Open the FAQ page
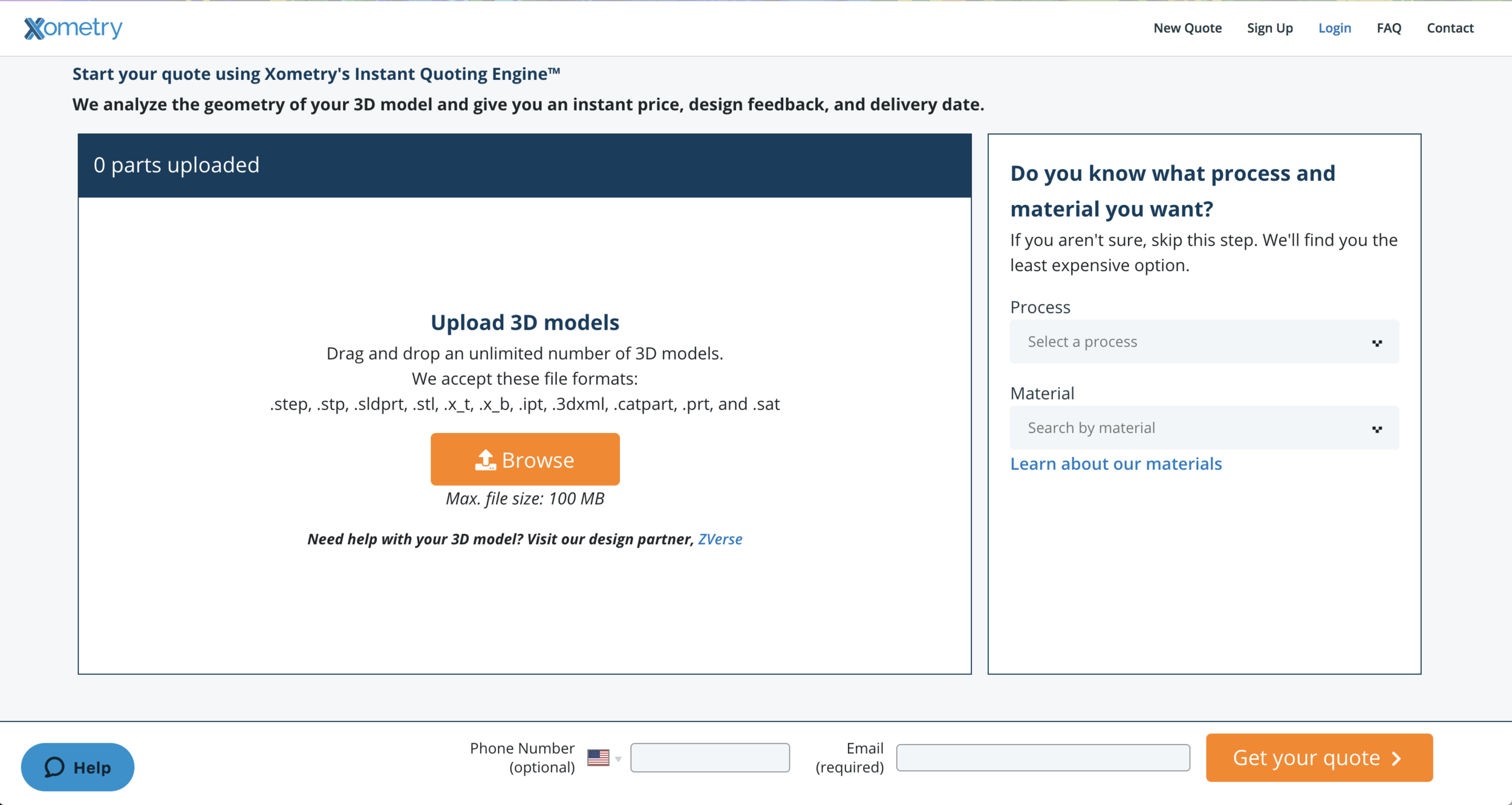 1389,28
